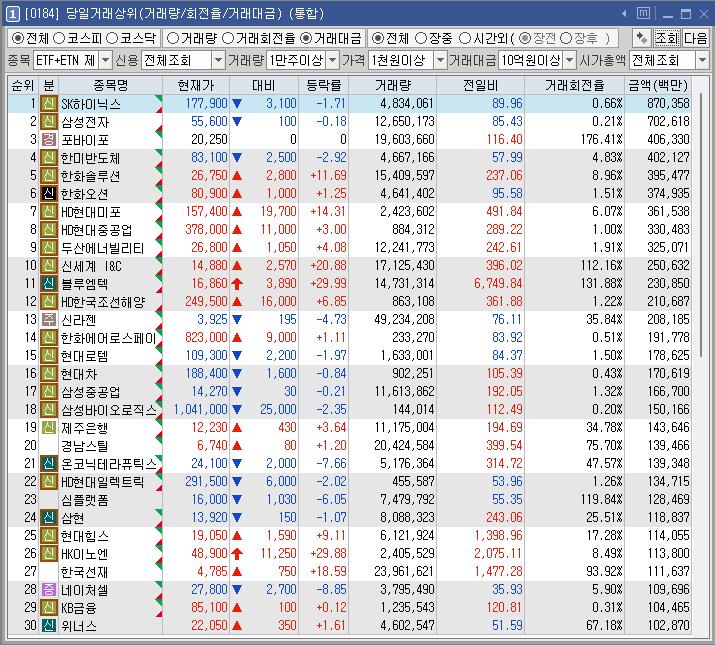Click the 다음 next button
715x645 pixels.
pyautogui.click(x=695, y=38)
